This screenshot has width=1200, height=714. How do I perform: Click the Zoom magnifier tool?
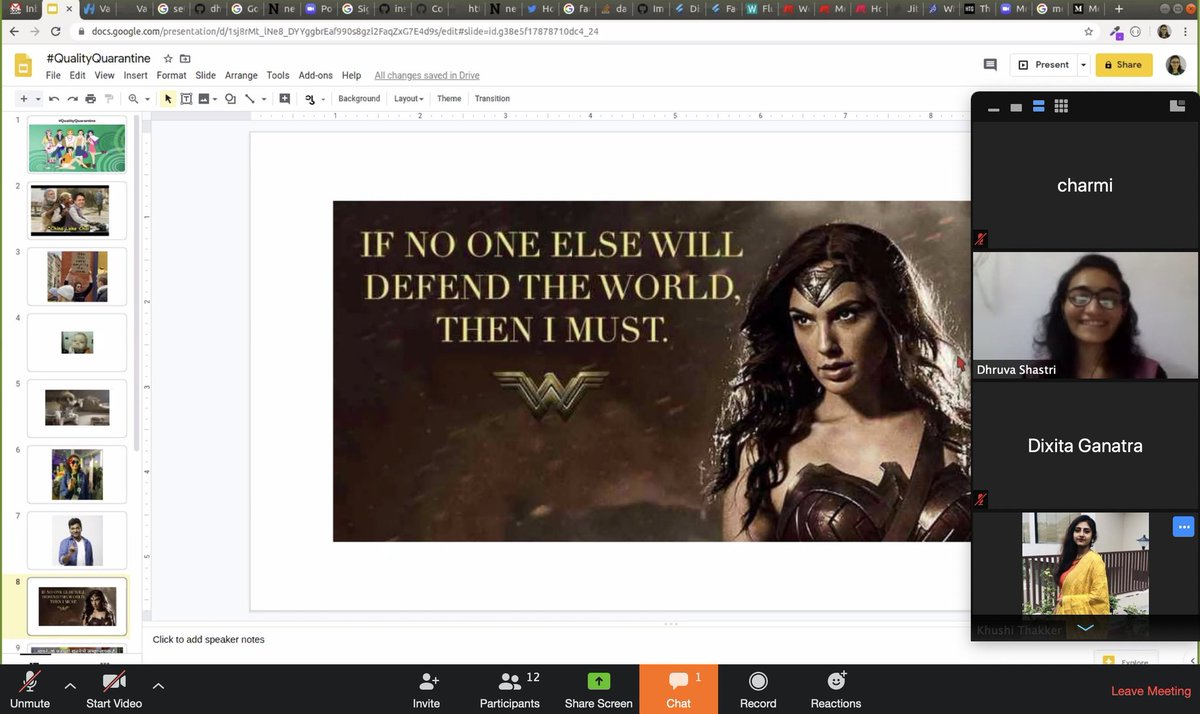(133, 99)
